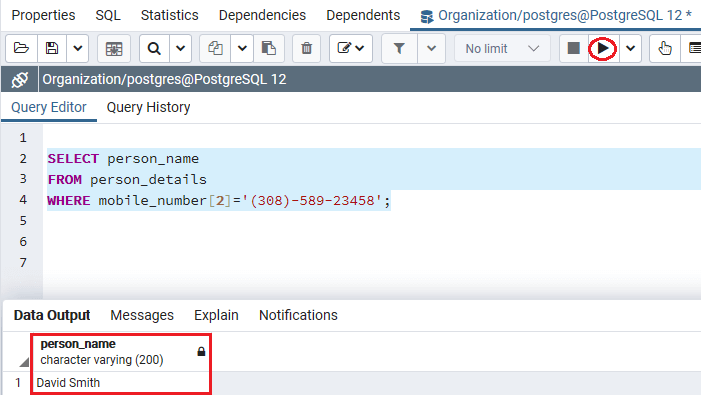Open the No limit rows dropdown
Screen dimensions: 701x395
click(502, 48)
